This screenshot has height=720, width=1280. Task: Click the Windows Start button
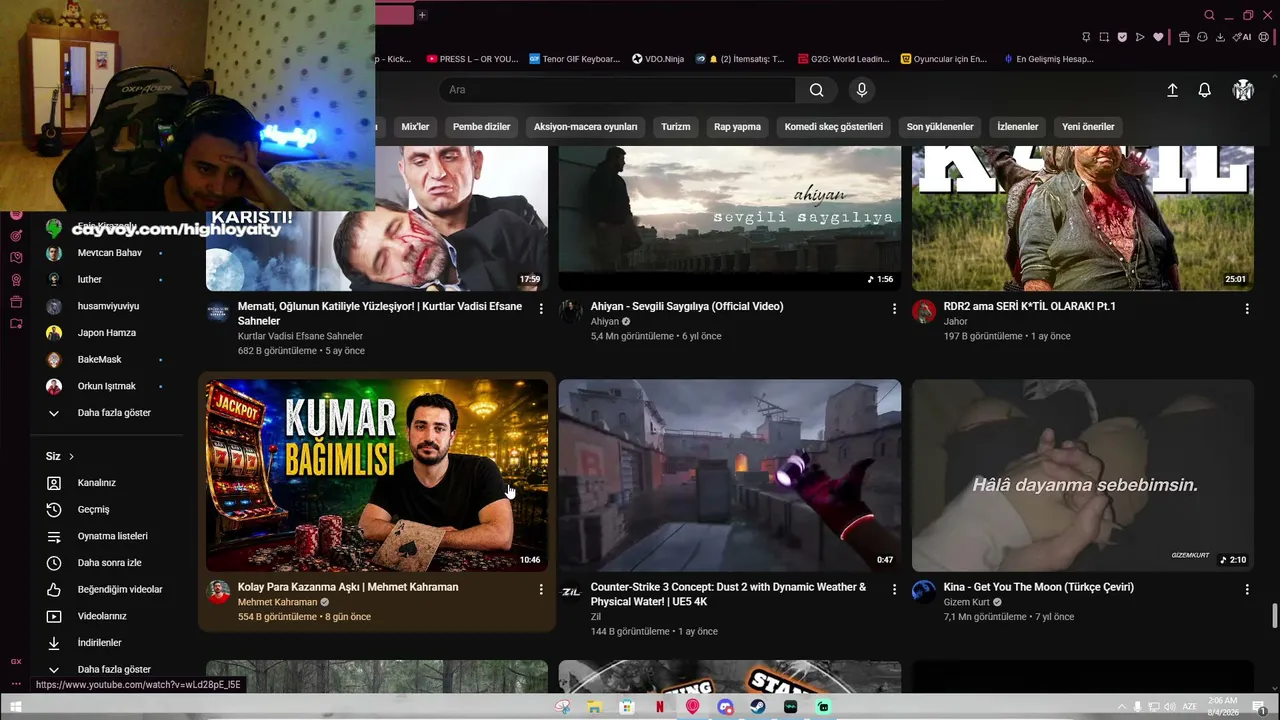point(15,707)
